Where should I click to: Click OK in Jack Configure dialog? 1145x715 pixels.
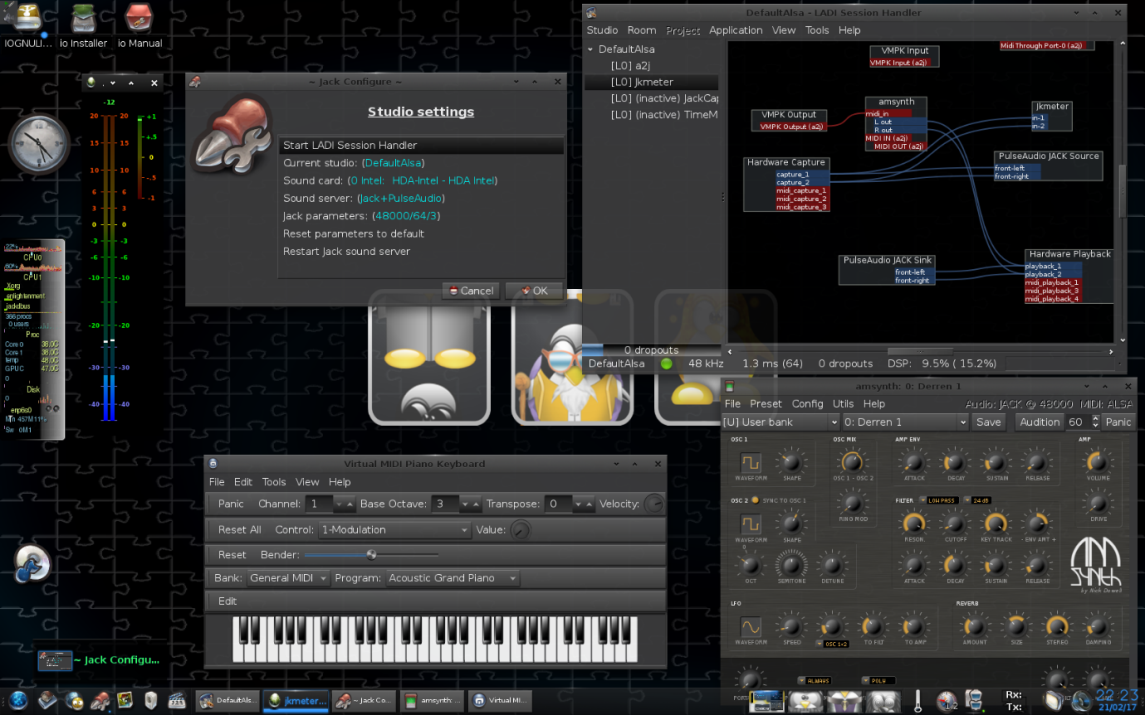(533, 291)
